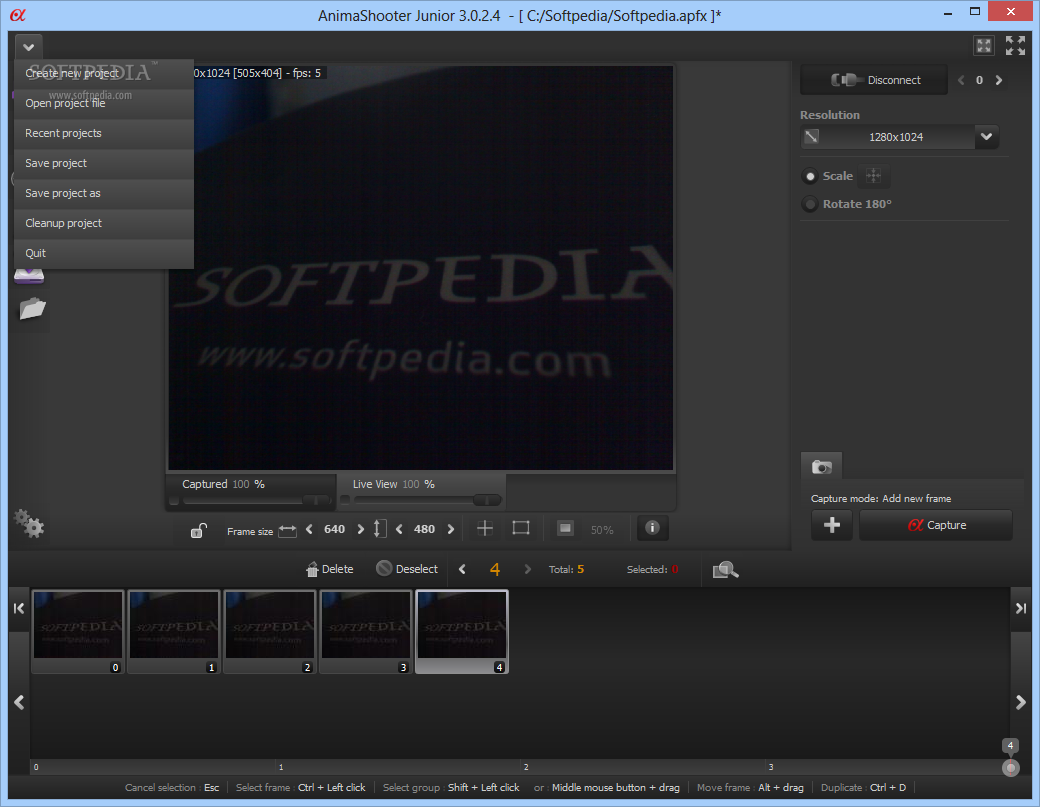Toggle the Rotate 180° option
Viewport: 1040px width, 807px height.
(810, 204)
